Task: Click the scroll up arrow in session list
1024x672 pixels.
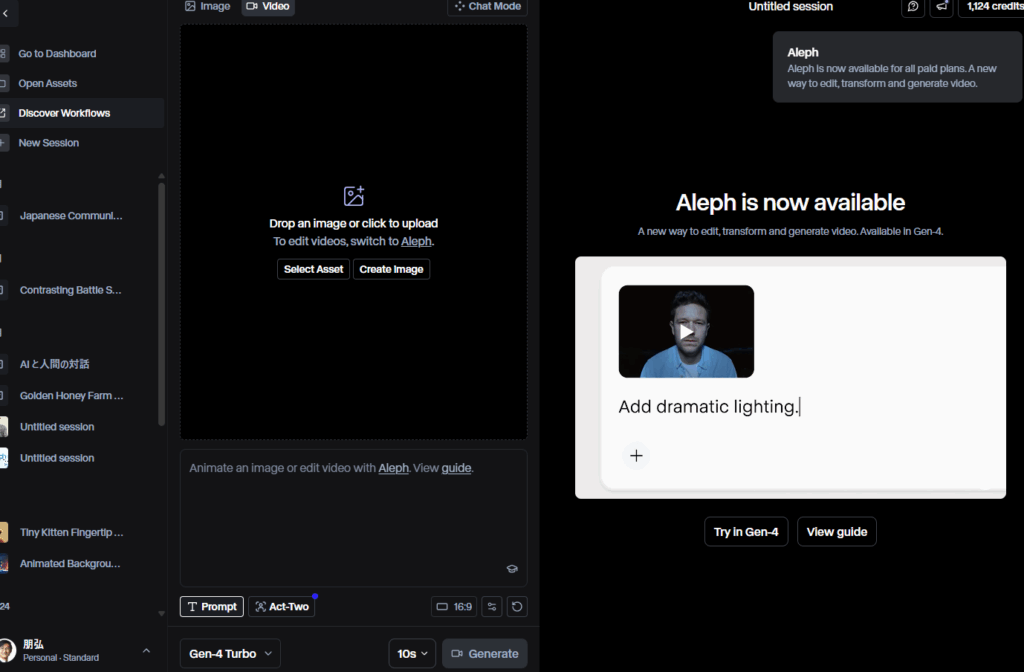Action: (x=161, y=176)
